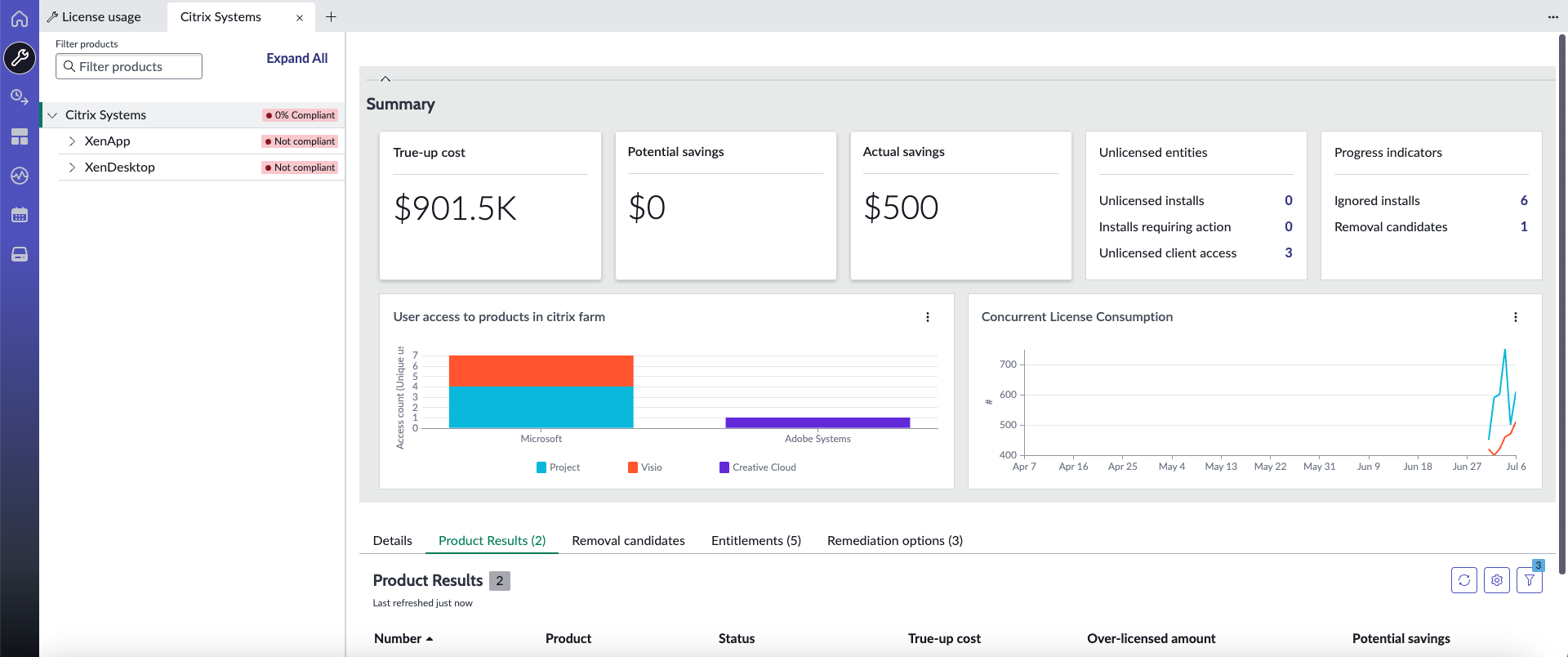
Task: Open the coins and arrow sidebar icon
Action: (20, 97)
